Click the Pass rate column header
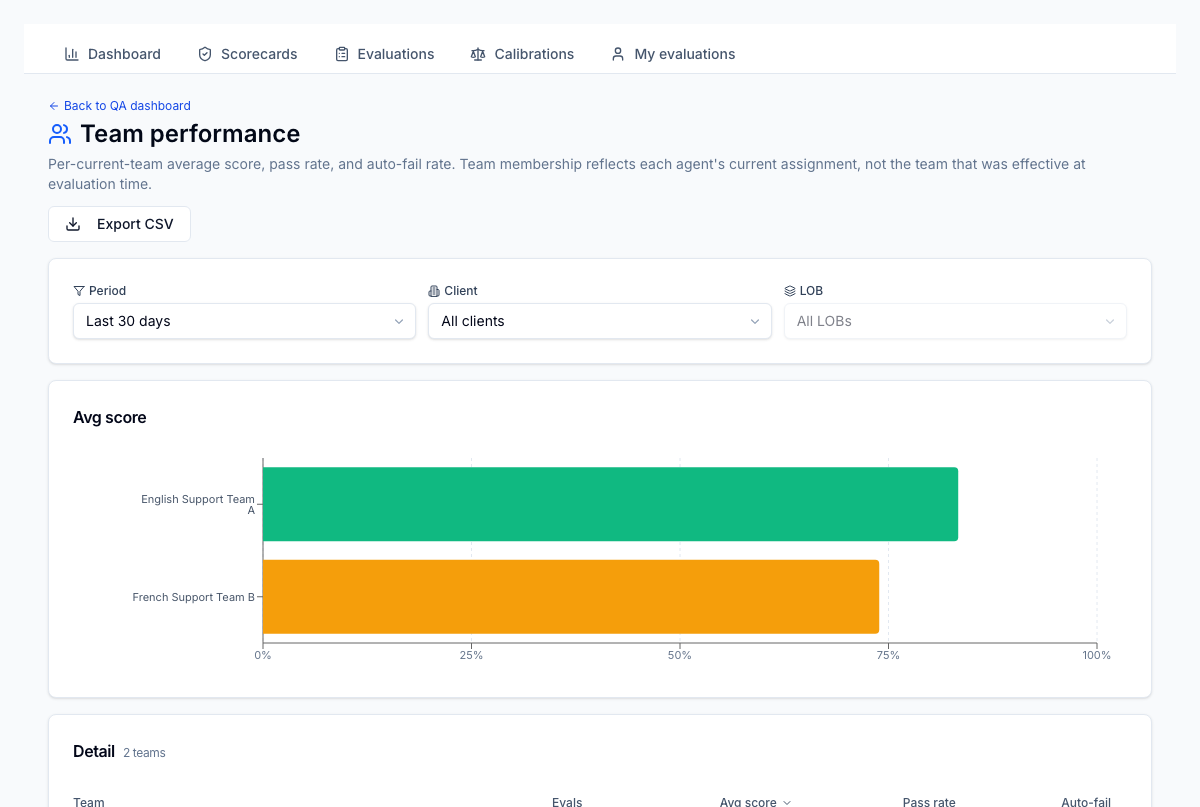The height and width of the screenshot is (807, 1200). coord(929,802)
